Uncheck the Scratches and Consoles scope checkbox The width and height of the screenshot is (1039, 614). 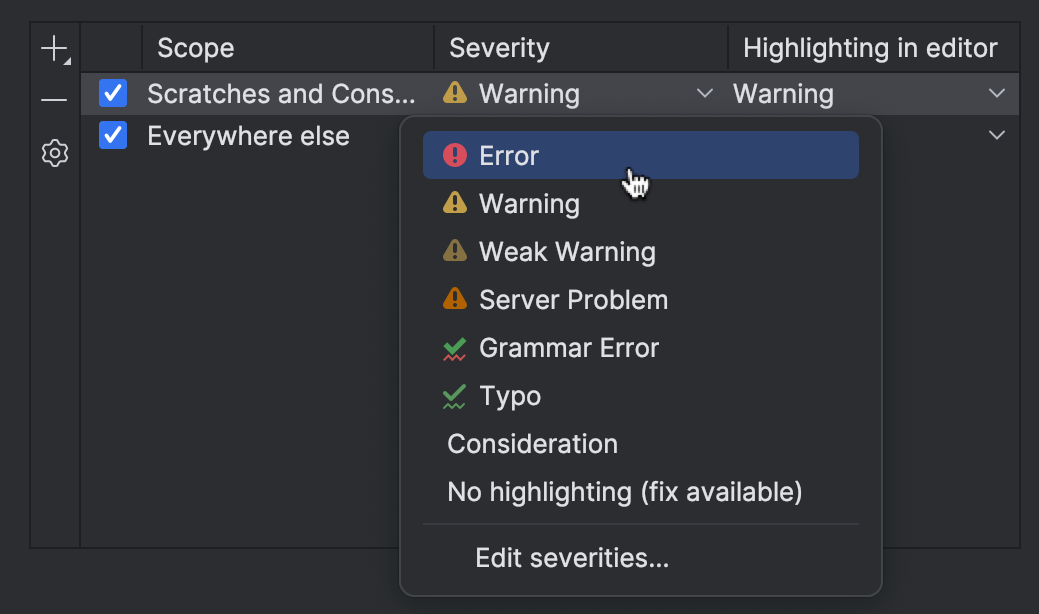(113, 94)
